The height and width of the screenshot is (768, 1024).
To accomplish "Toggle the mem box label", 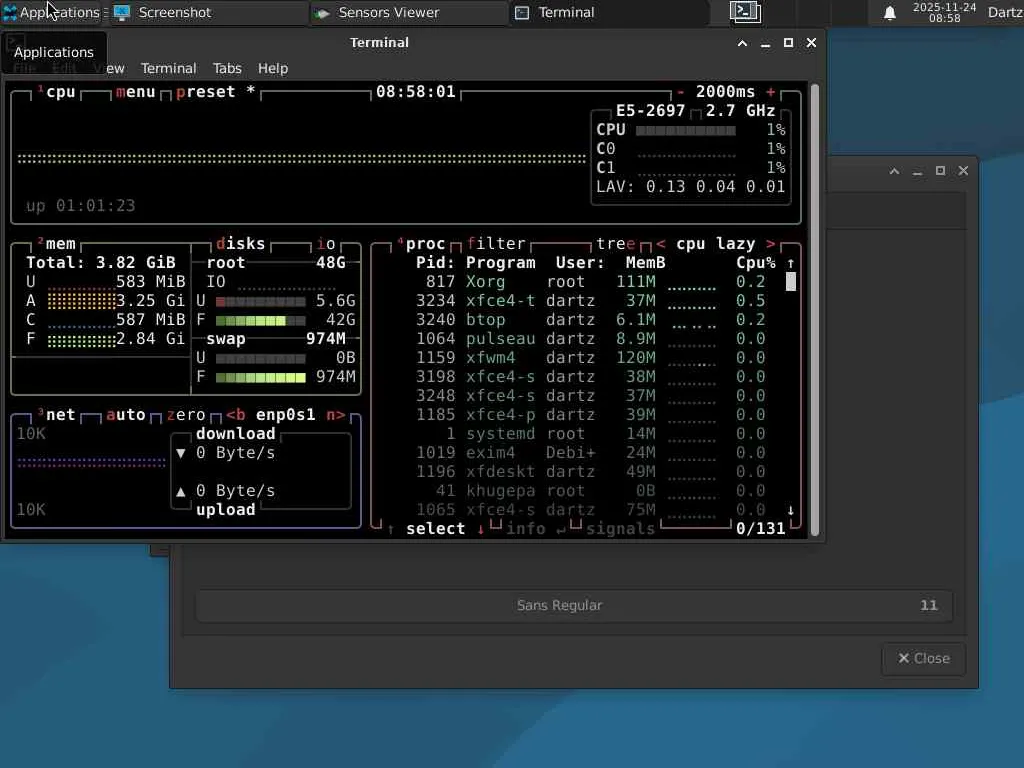I will click(x=56, y=244).
